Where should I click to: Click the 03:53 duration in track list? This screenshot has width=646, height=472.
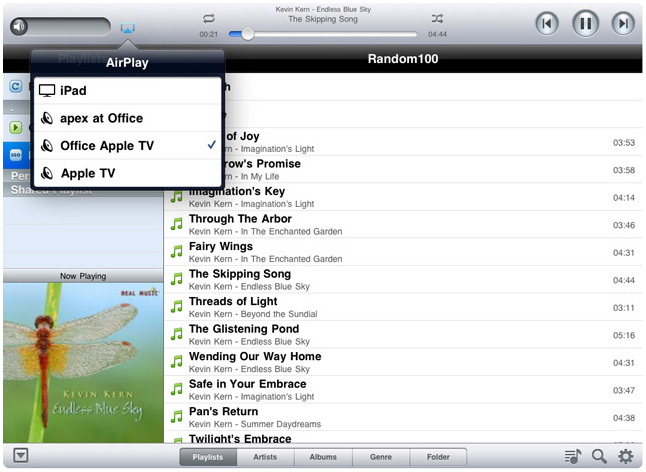point(624,143)
